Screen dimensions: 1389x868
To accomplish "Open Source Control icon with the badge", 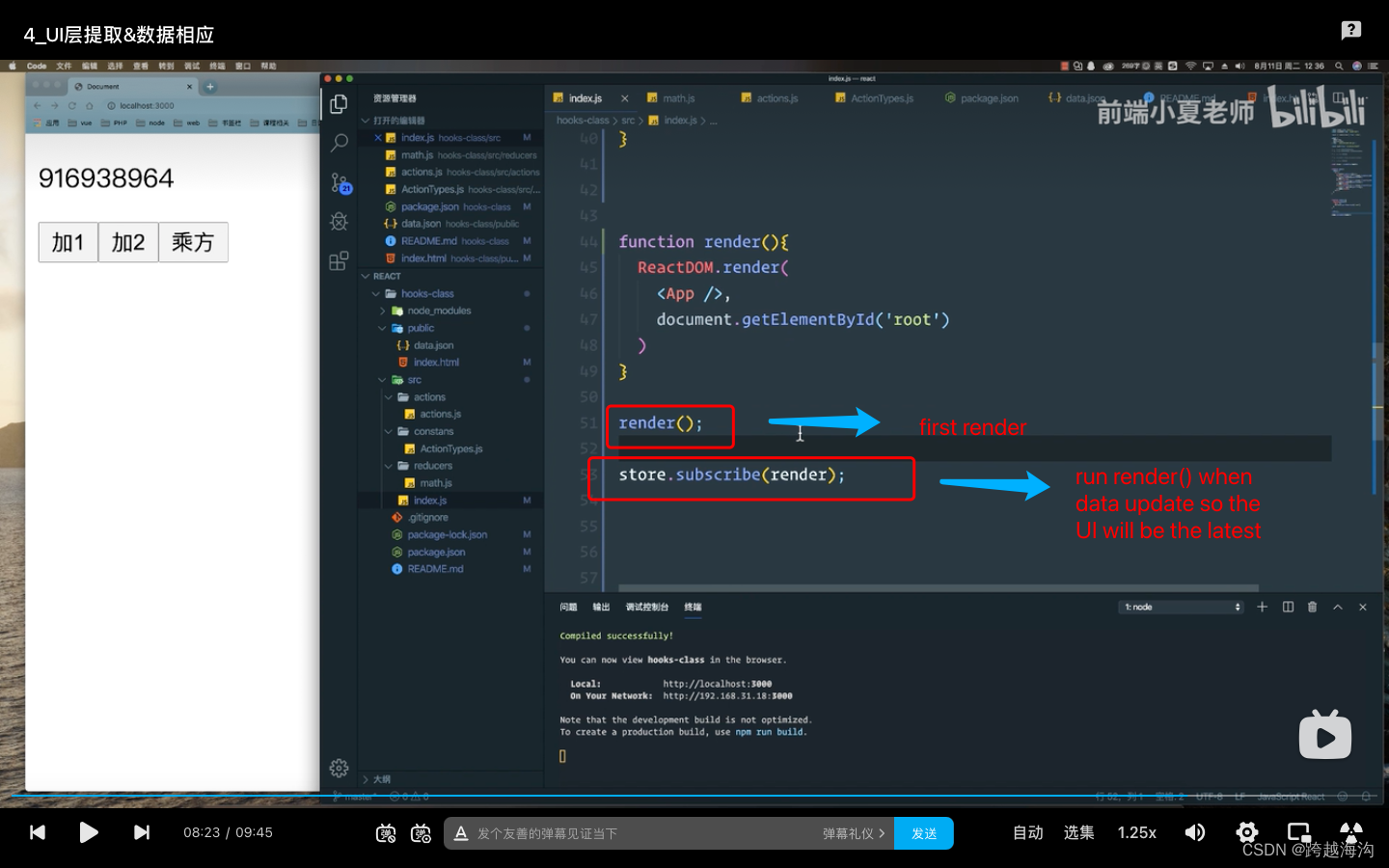I will 340,182.
